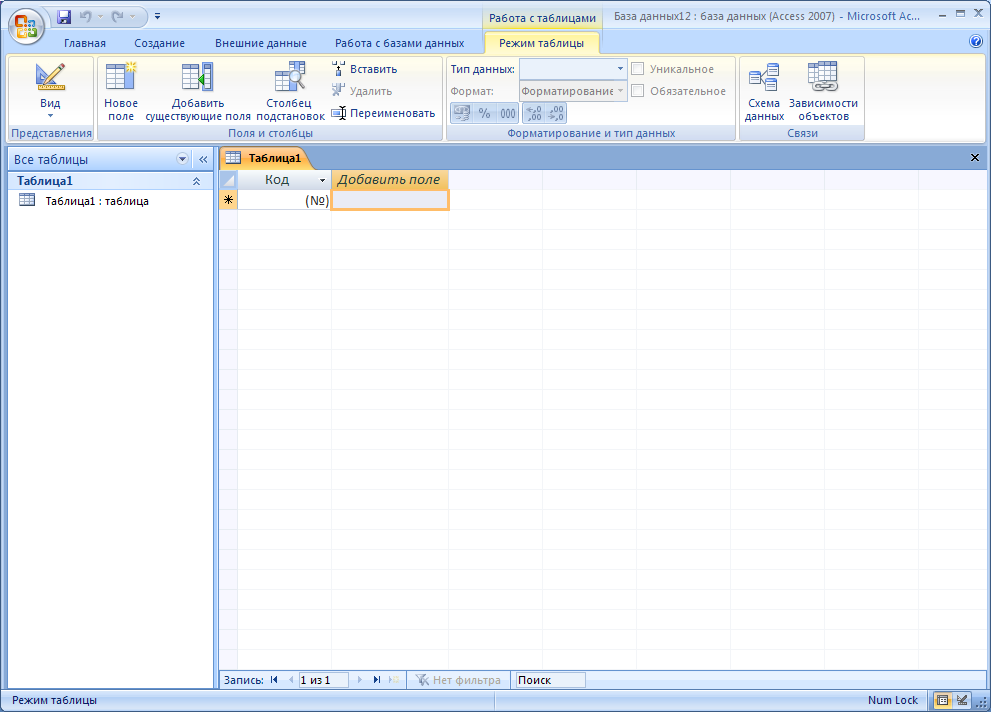Add a Новое поле new field
The height and width of the screenshot is (712, 991).
click(x=121, y=91)
